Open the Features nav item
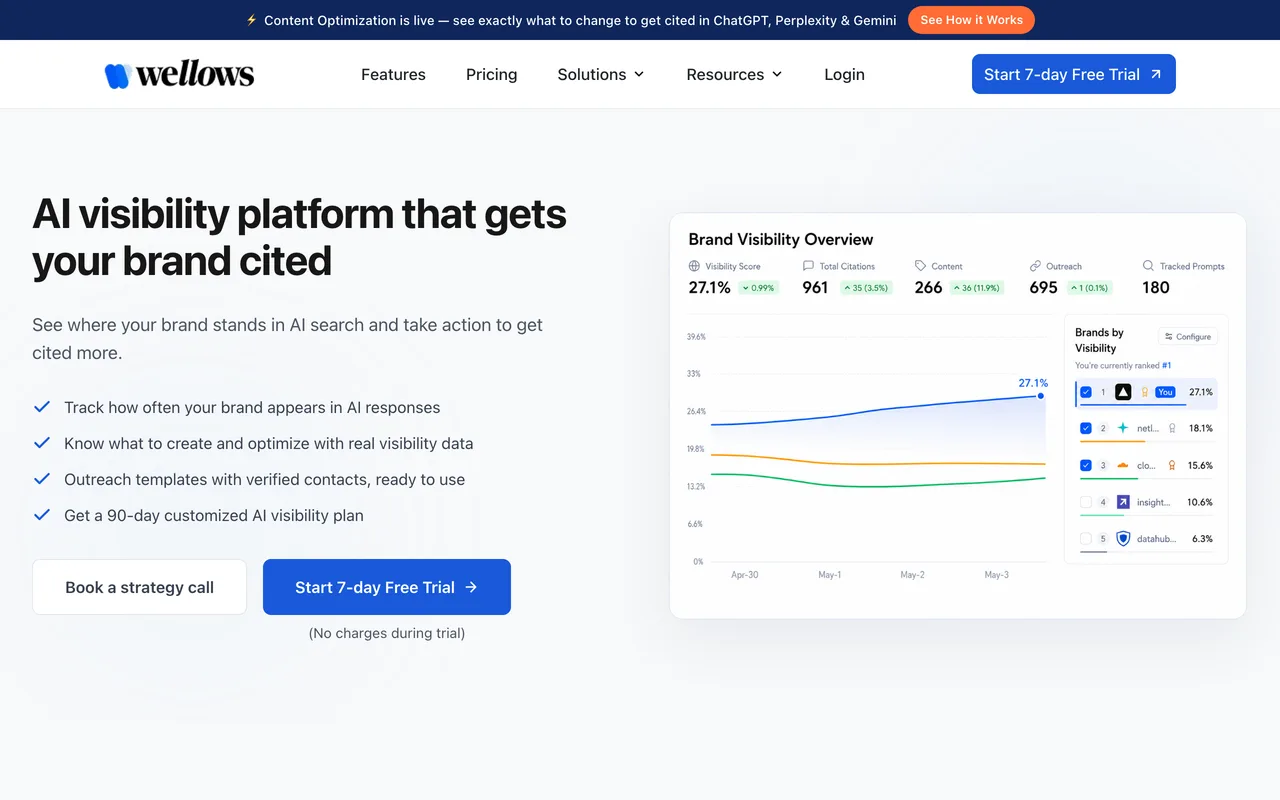Screen dimensions: 1280x800 coord(393,74)
